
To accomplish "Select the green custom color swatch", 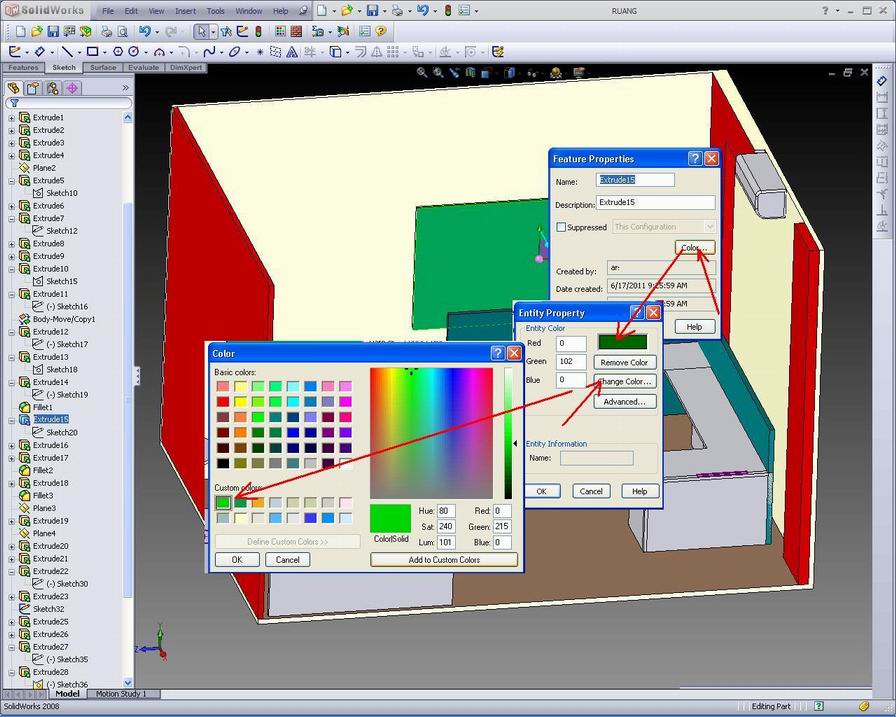I will (x=225, y=503).
